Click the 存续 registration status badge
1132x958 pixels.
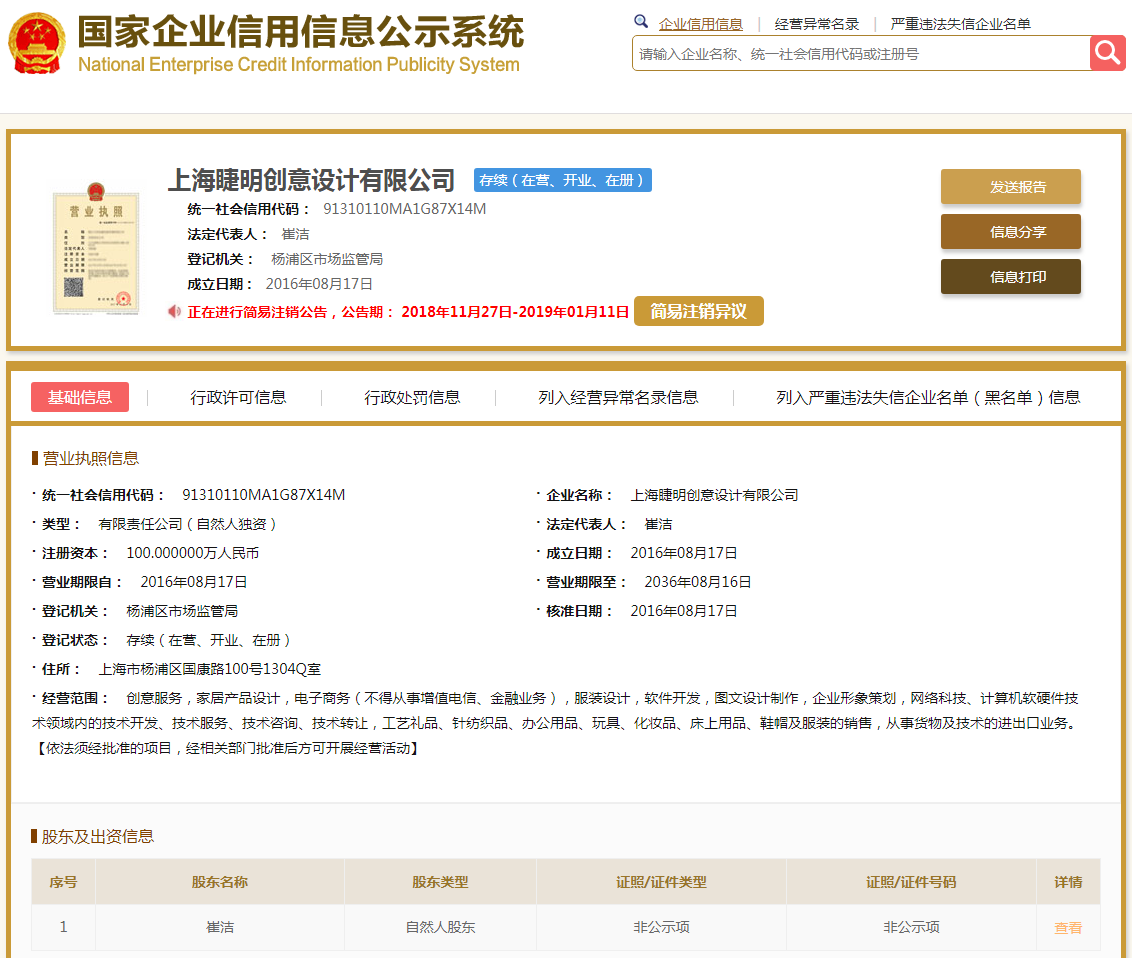[563, 180]
